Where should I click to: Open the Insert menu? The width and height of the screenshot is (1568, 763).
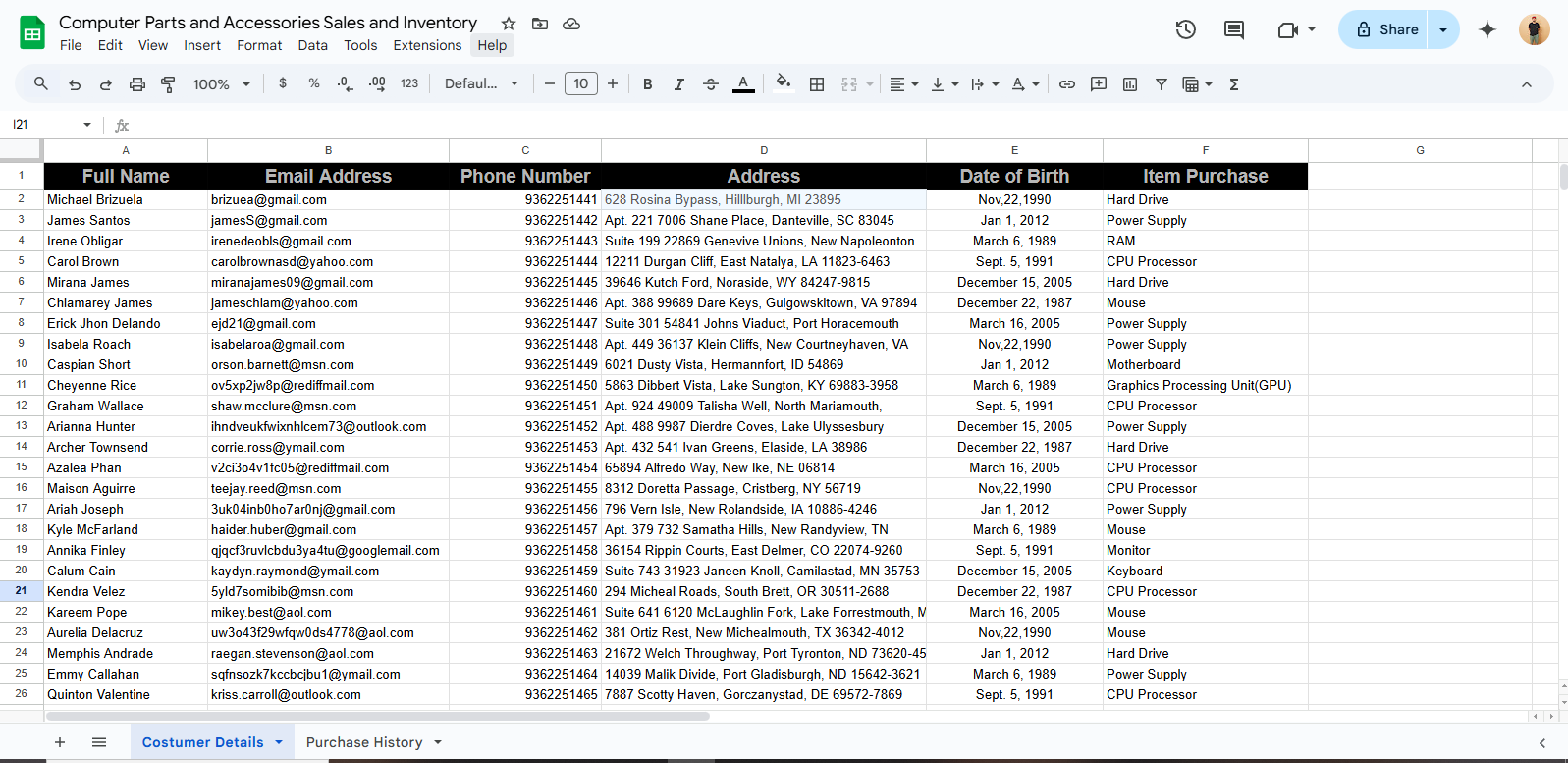pyautogui.click(x=202, y=45)
